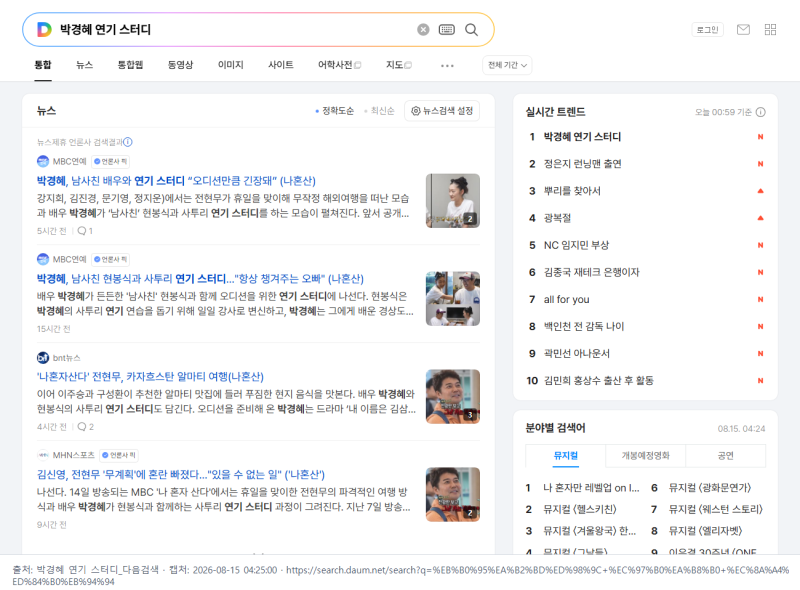Open thumbnail of the 김신영 무계획 article
The image size is (800, 590).
click(453, 495)
